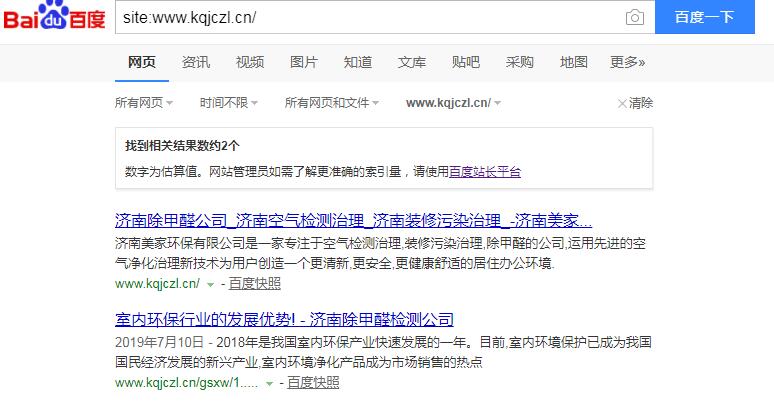
Task: Open 百度快照 for the first result
Action: pos(255,284)
